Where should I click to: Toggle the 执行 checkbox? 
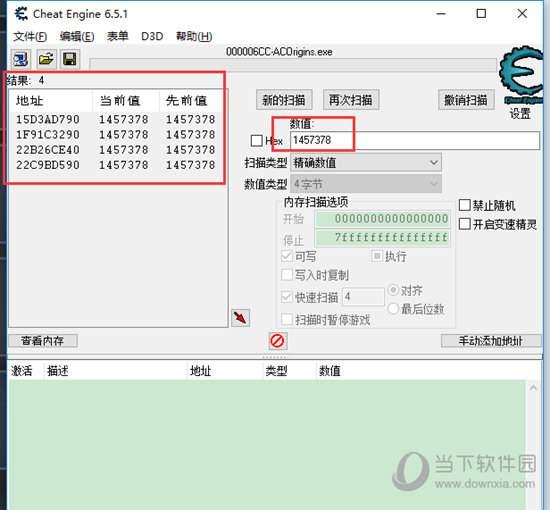(377, 256)
